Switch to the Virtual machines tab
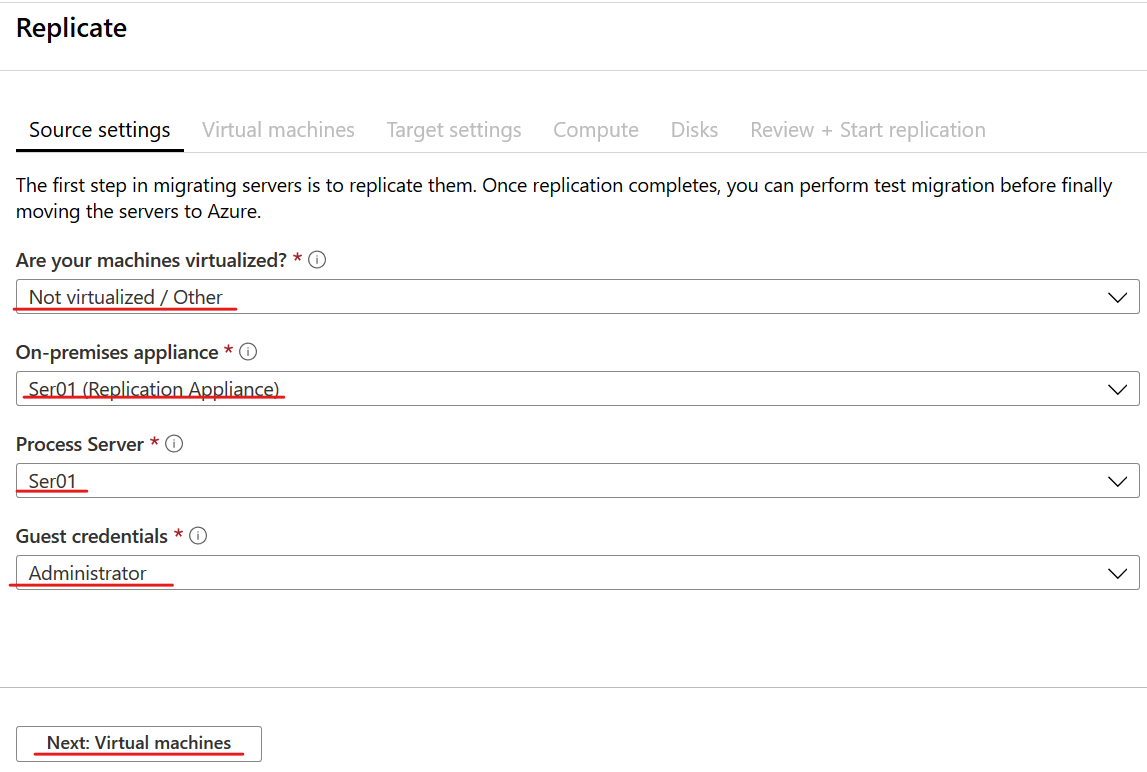The height and width of the screenshot is (772, 1147). pyautogui.click(x=278, y=130)
